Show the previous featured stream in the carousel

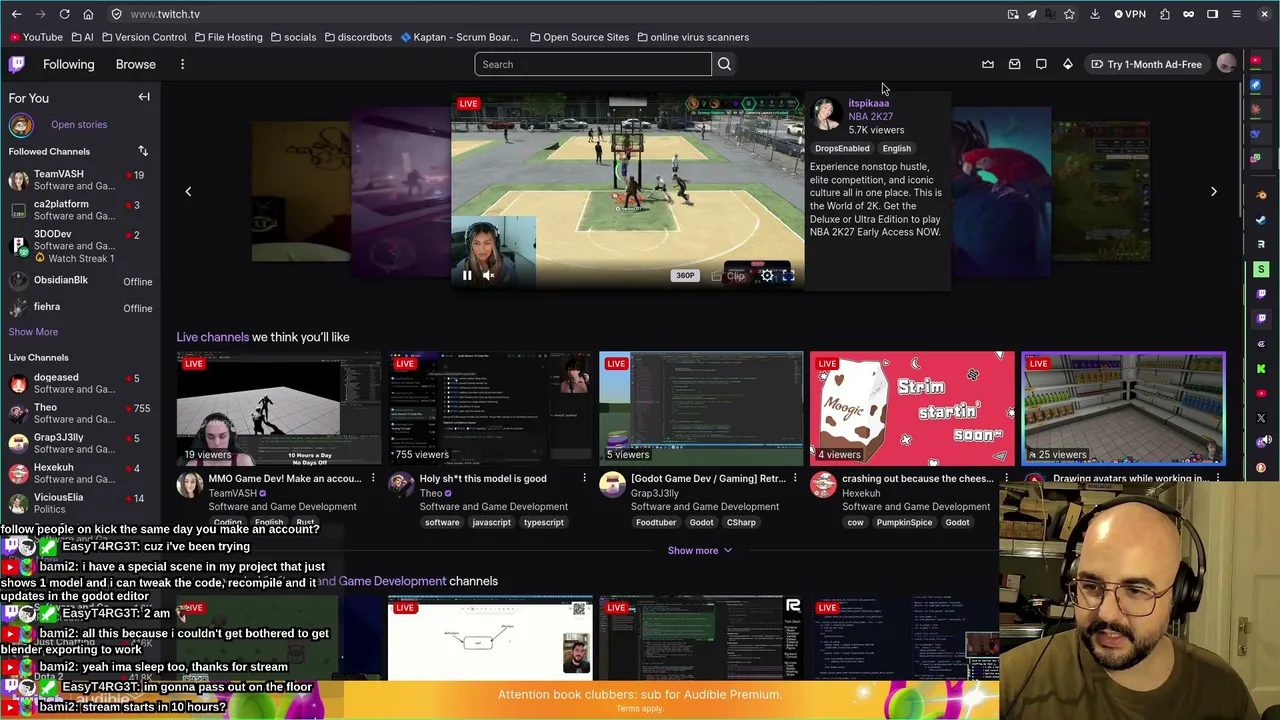point(188,191)
